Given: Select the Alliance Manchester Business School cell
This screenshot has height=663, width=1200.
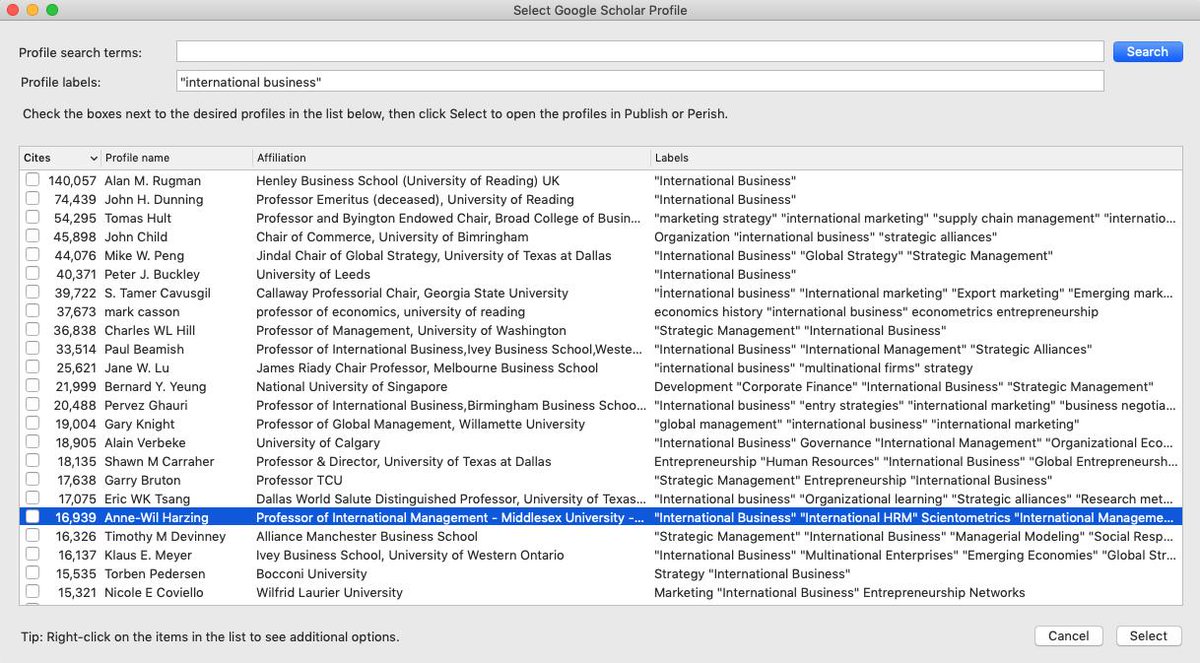Looking at the screenshot, I should 367,536.
